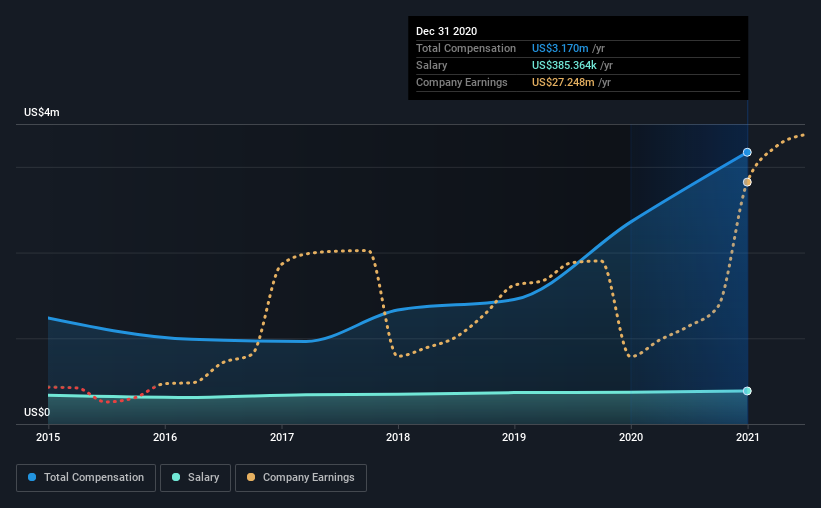Click the 2020 x-axis label
The height and width of the screenshot is (508, 821).
(x=631, y=437)
